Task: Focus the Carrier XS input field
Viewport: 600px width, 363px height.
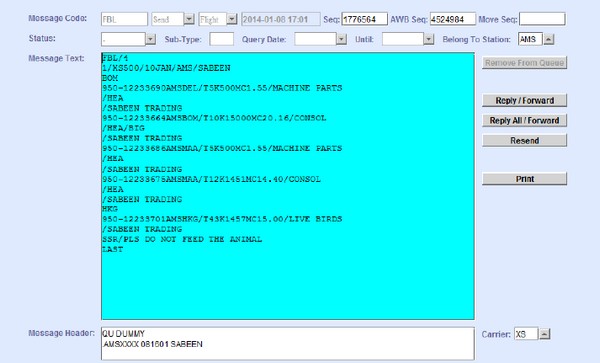Action: click(526, 334)
